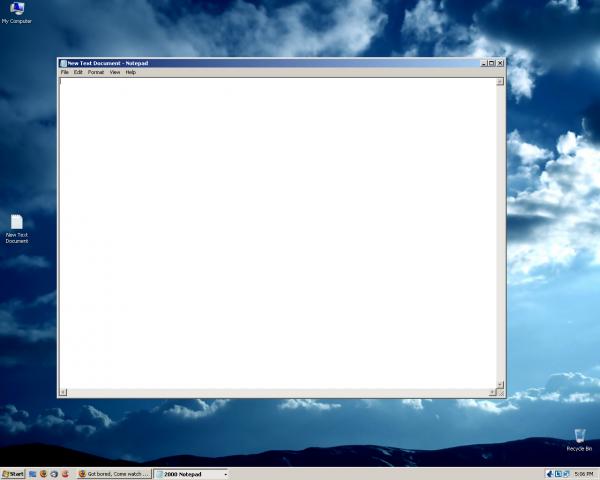
Task: Click the grouped Notepad taskbar button
Action: pyautogui.click(x=191, y=474)
